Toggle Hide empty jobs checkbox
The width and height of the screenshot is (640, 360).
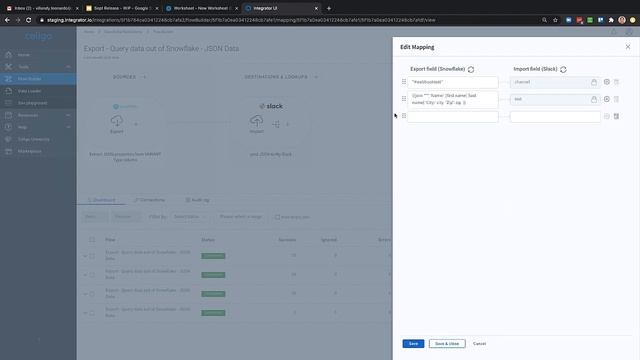[278, 217]
